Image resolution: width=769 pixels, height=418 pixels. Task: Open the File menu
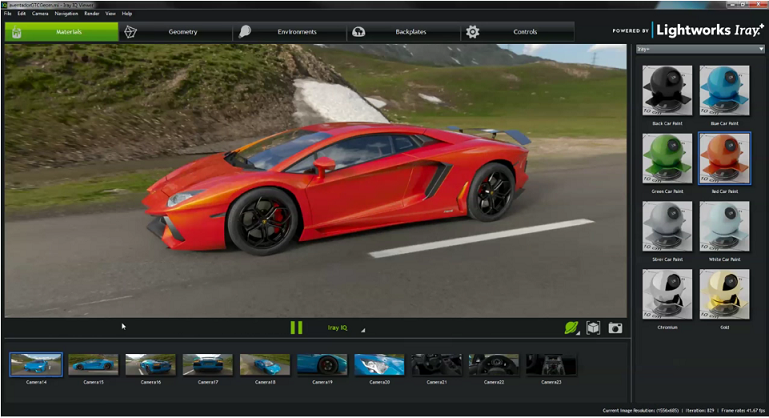point(8,14)
